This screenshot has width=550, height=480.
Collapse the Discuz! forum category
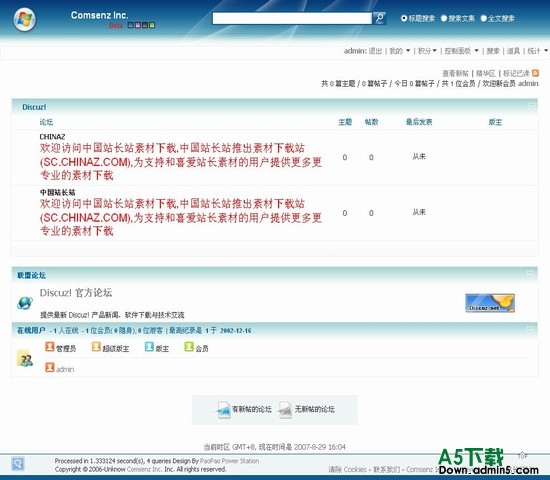pyautogui.click(x=531, y=106)
